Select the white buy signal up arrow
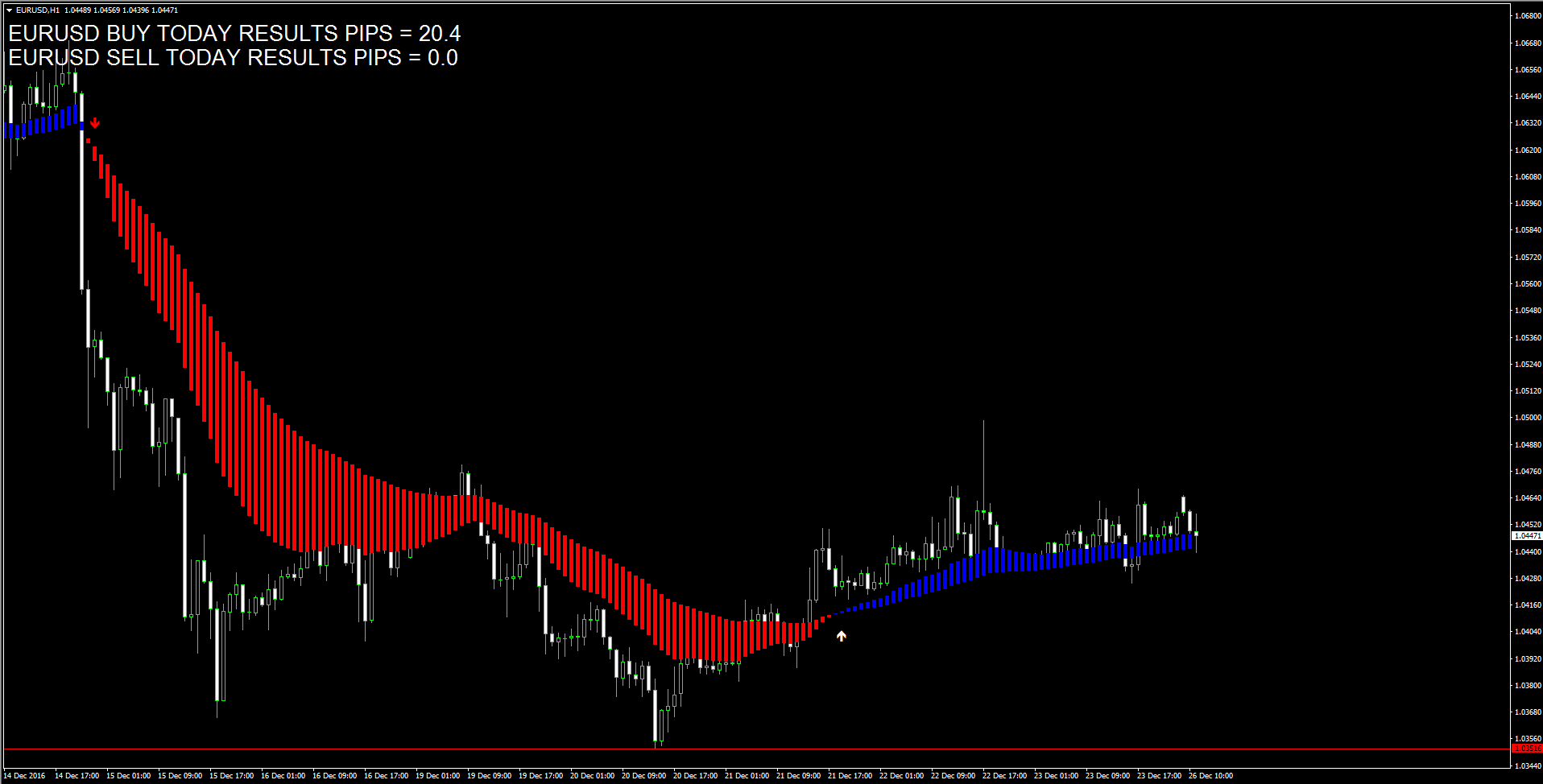Viewport: 1543px width, 784px height. point(842,636)
